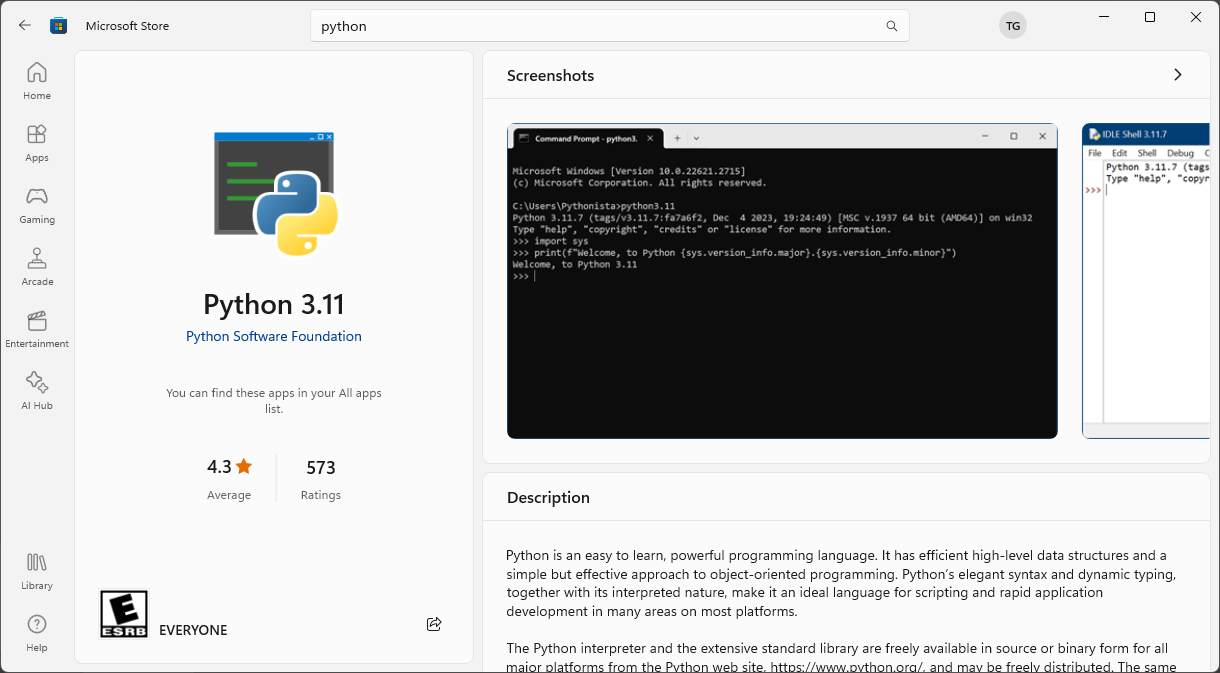Open the Command Prompt screenshot thumbnail

click(782, 281)
